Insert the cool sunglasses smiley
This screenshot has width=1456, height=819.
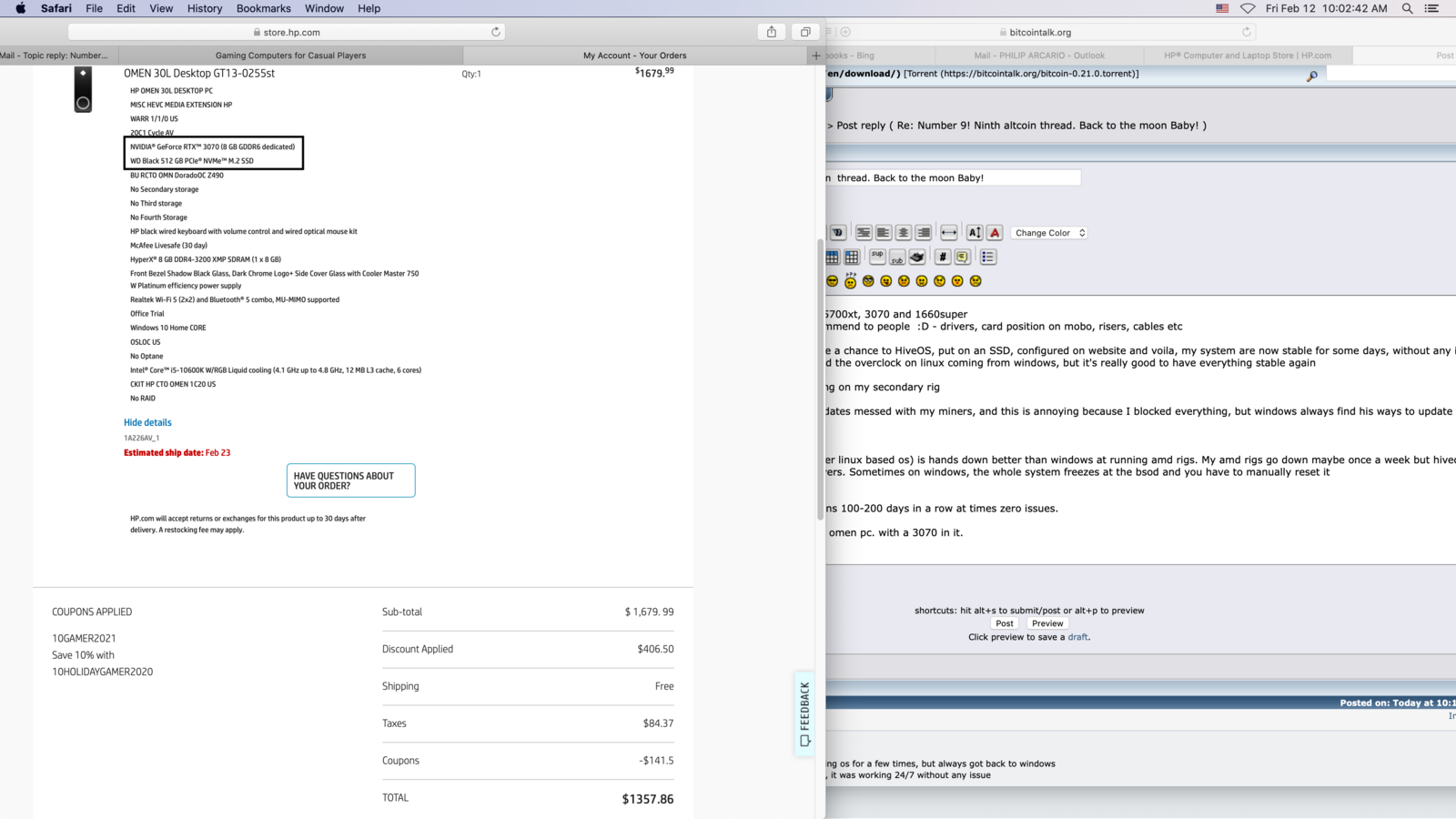click(x=832, y=281)
